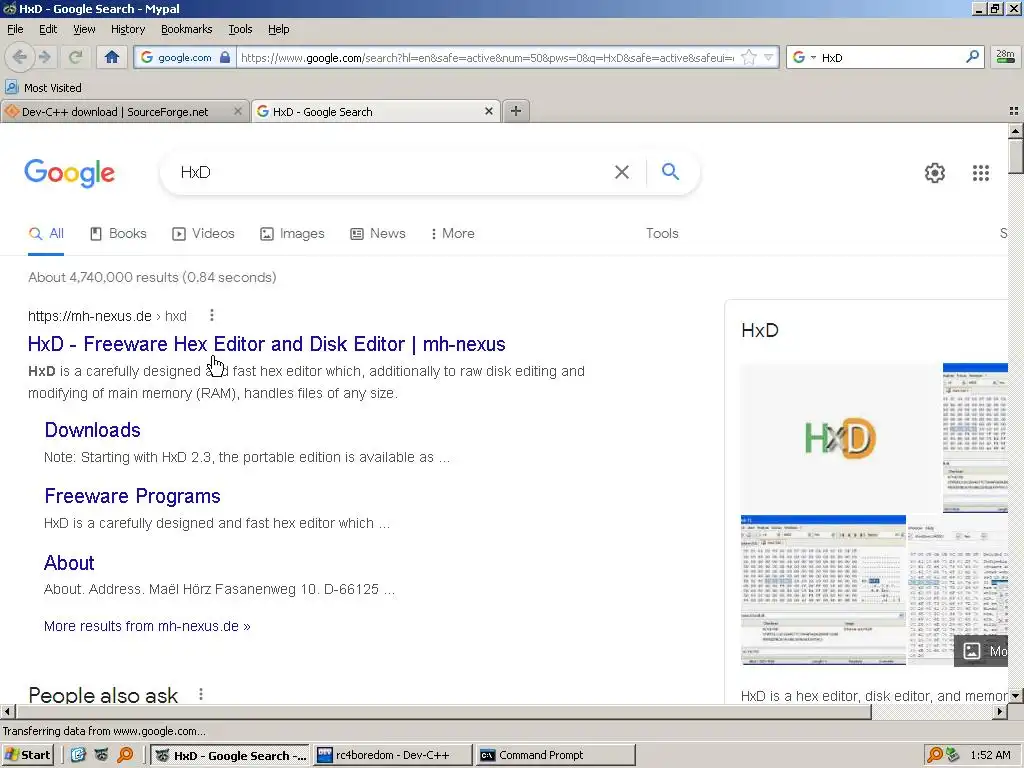Click the horizontal scrollbar right arrow

click(x=1000, y=711)
